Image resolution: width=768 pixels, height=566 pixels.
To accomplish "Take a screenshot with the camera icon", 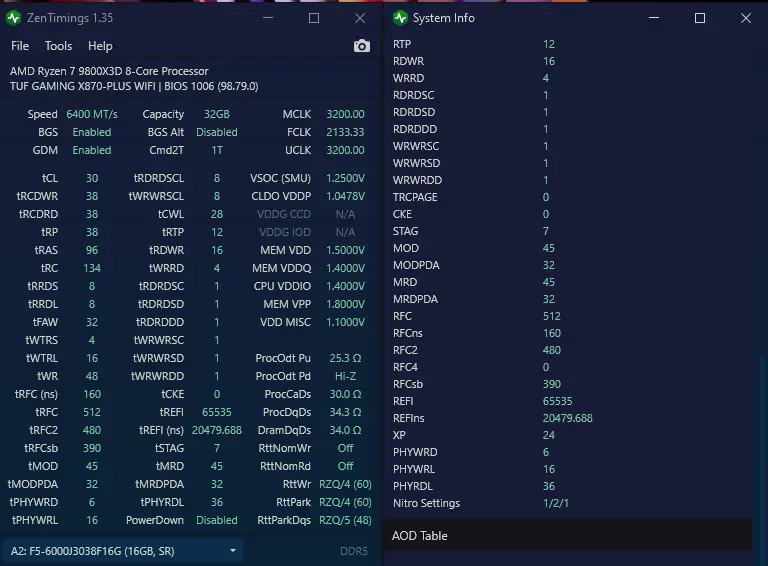I will pyautogui.click(x=361, y=46).
